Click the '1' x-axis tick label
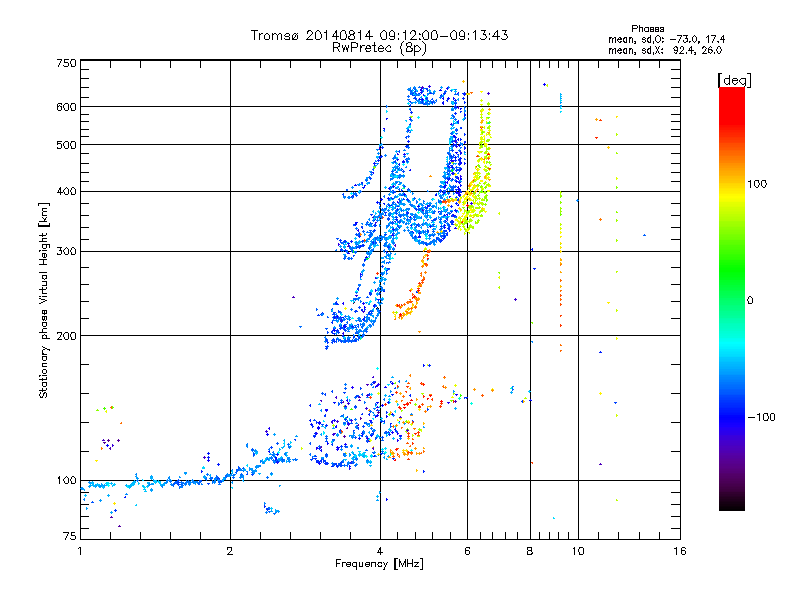The height and width of the screenshot is (600, 800). click(80, 551)
